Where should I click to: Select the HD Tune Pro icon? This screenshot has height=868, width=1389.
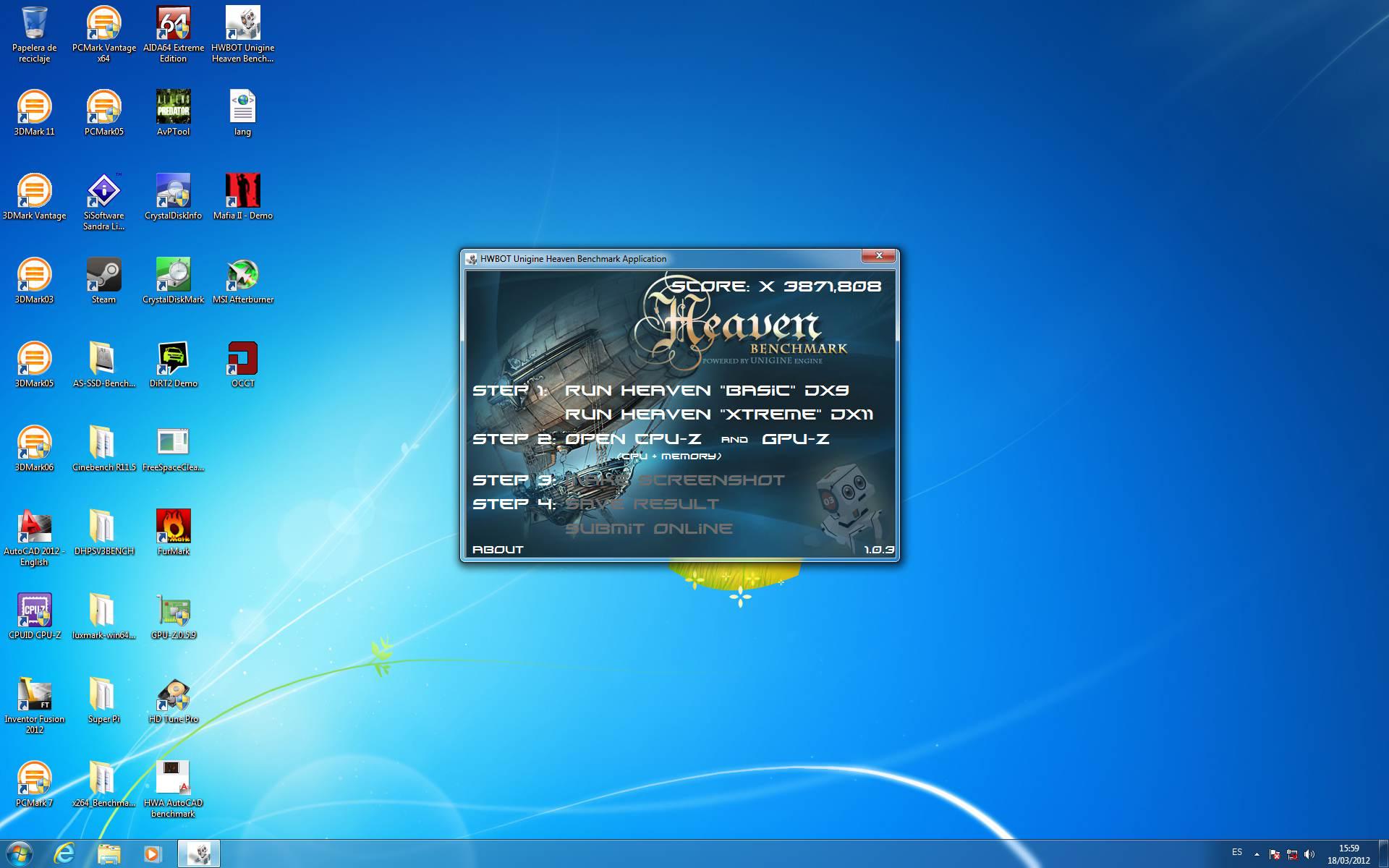(x=174, y=700)
